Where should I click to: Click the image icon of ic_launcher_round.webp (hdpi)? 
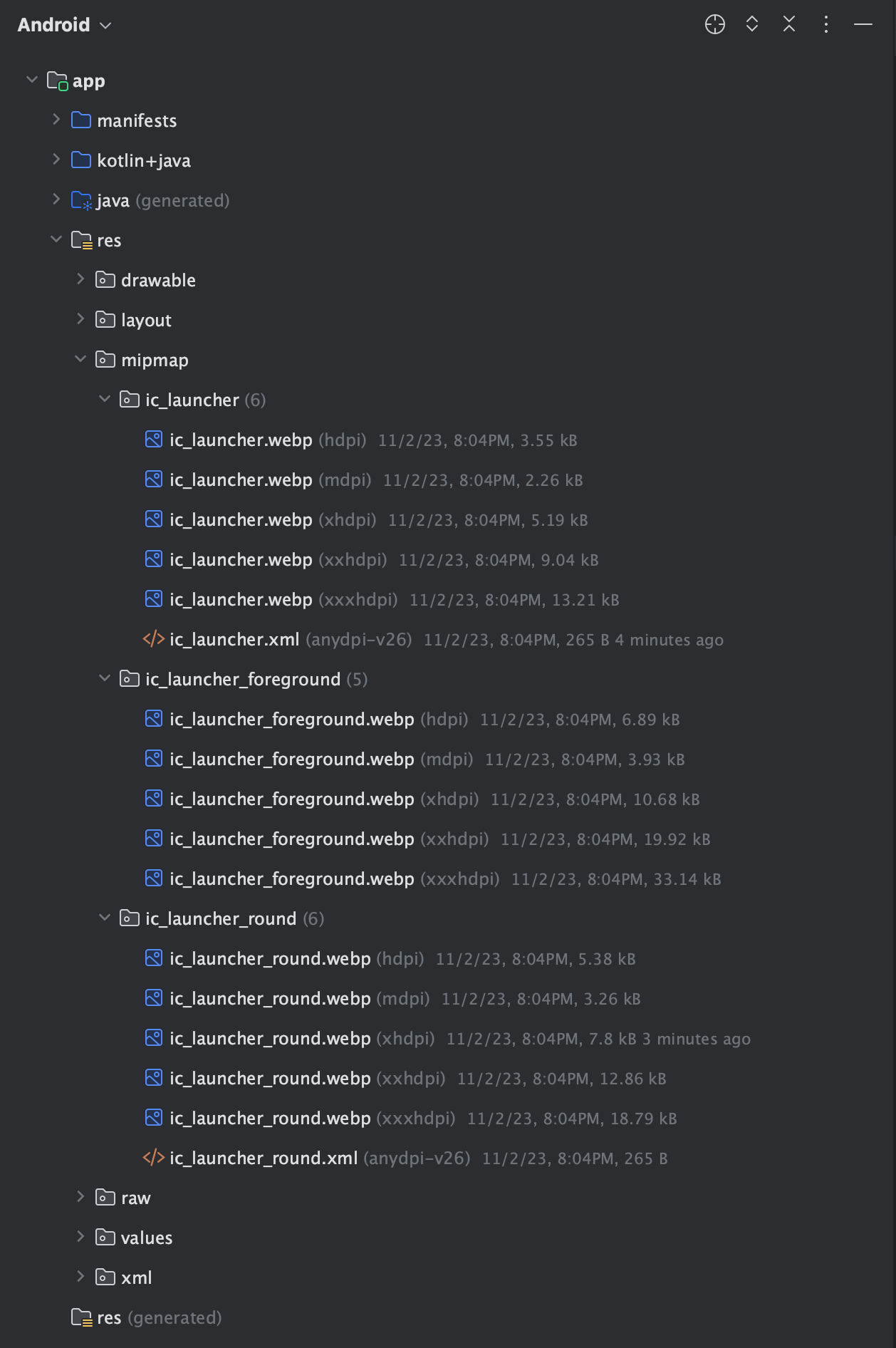point(154,958)
